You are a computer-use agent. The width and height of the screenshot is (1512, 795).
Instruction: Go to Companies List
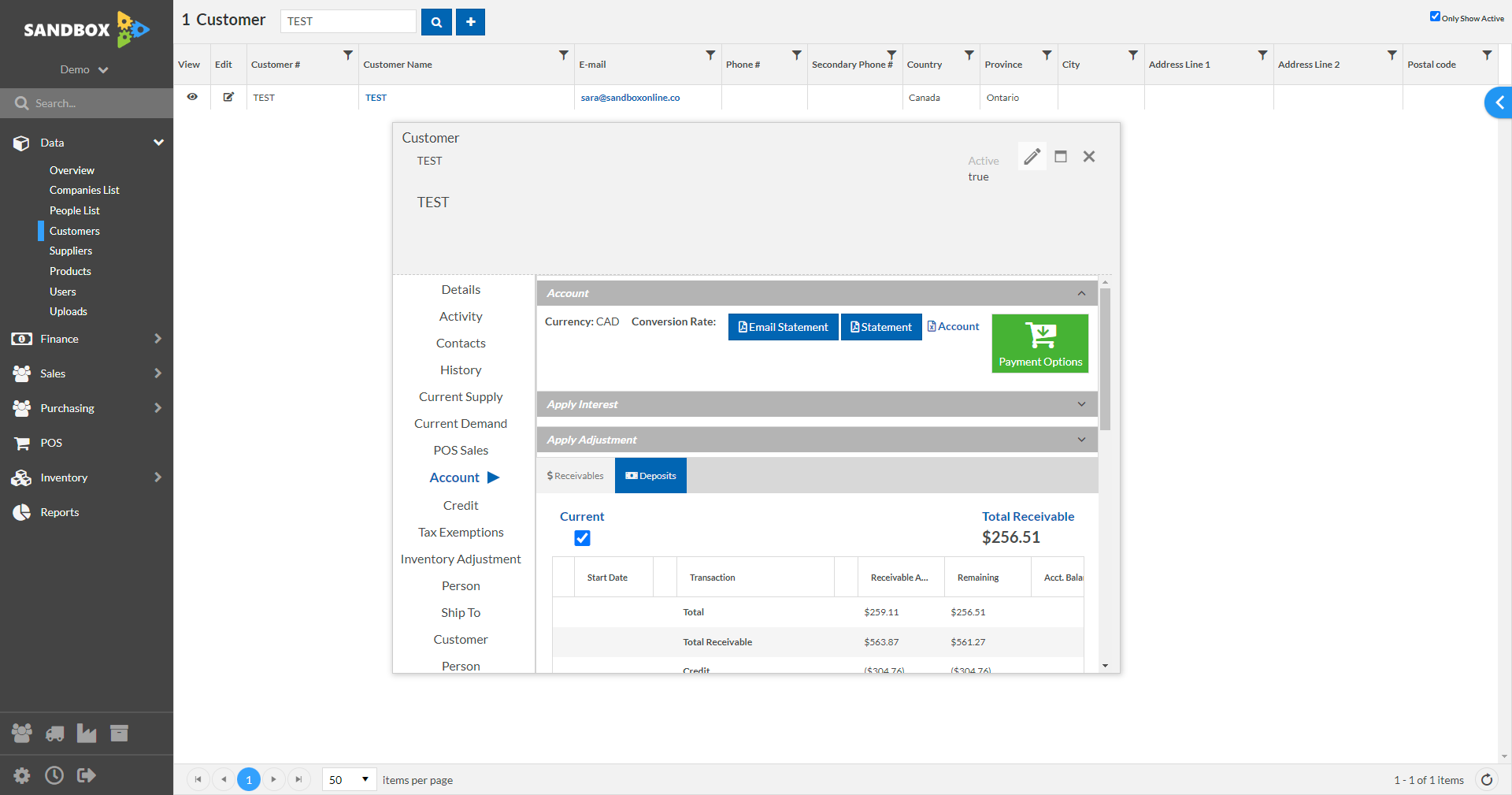click(84, 190)
